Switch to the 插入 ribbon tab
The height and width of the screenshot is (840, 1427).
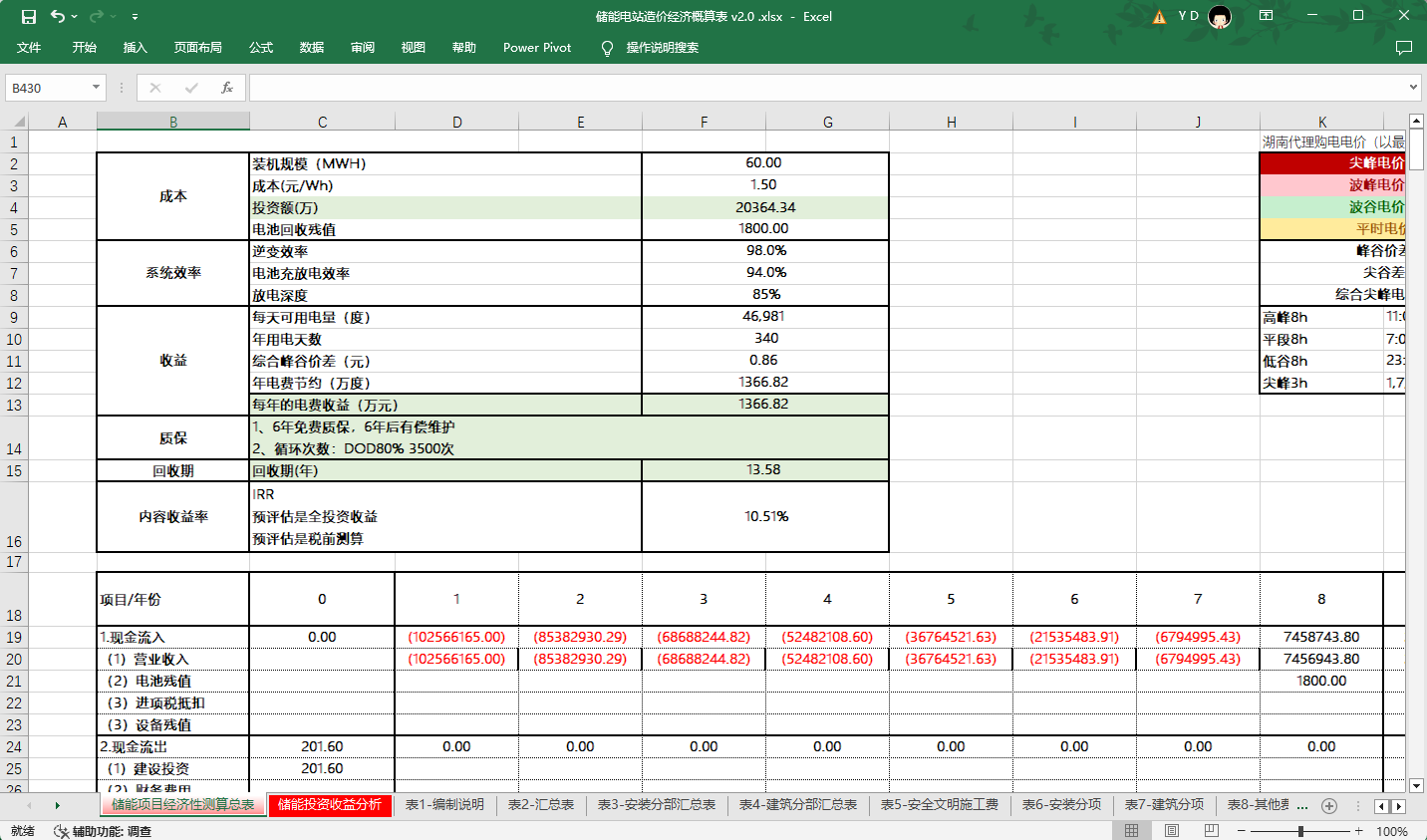135,48
